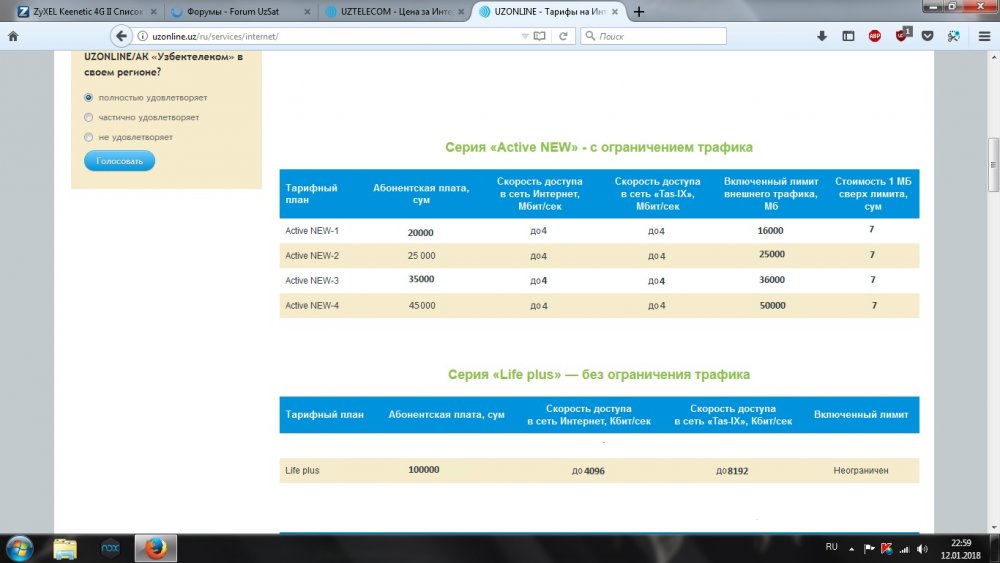Image resolution: width=1000 pixels, height=563 pixels.
Task: Show the sidebars panel icon
Action: click(x=848, y=36)
